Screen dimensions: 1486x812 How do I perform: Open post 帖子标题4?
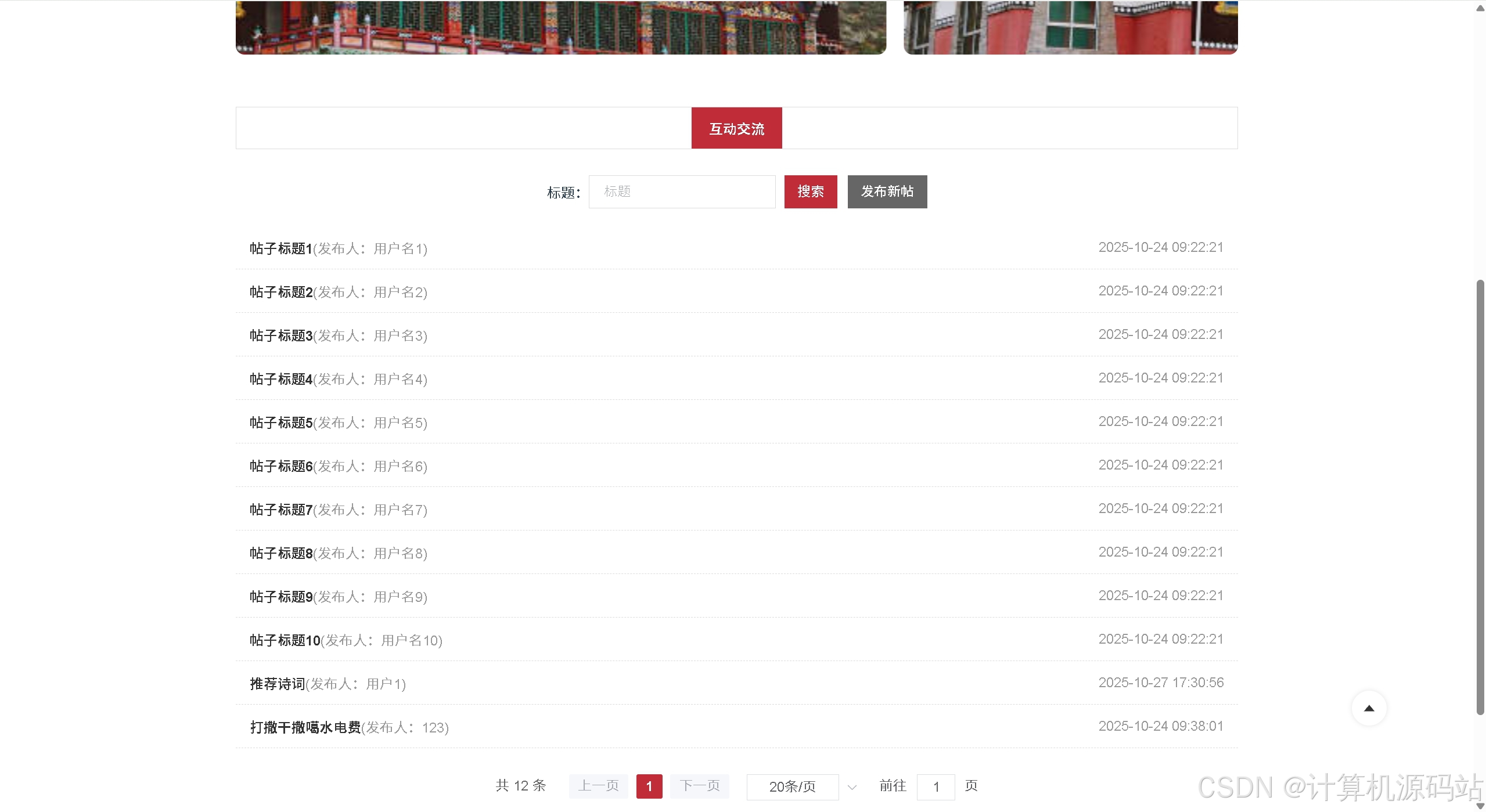point(281,379)
